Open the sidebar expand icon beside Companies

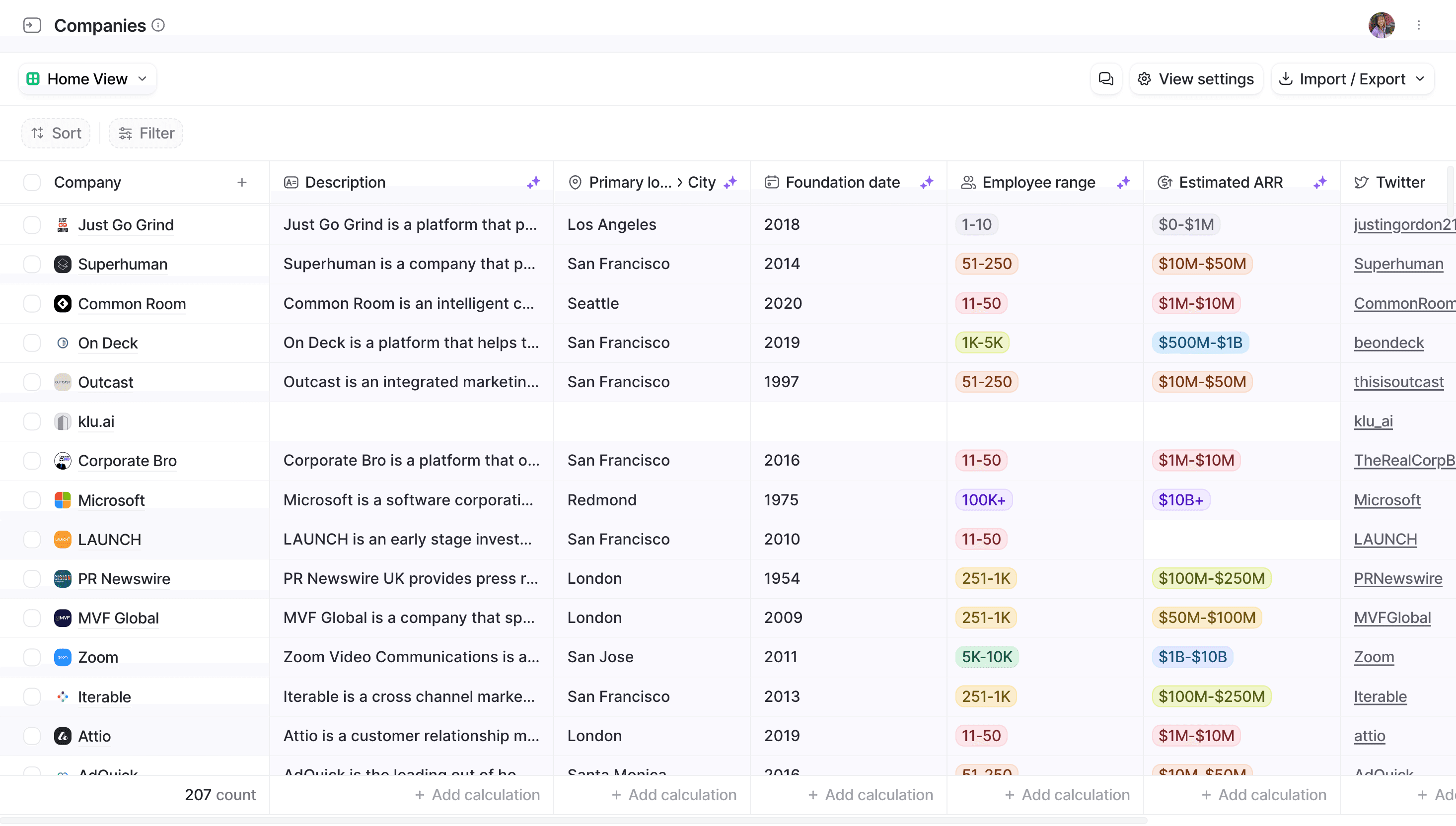tap(32, 25)
